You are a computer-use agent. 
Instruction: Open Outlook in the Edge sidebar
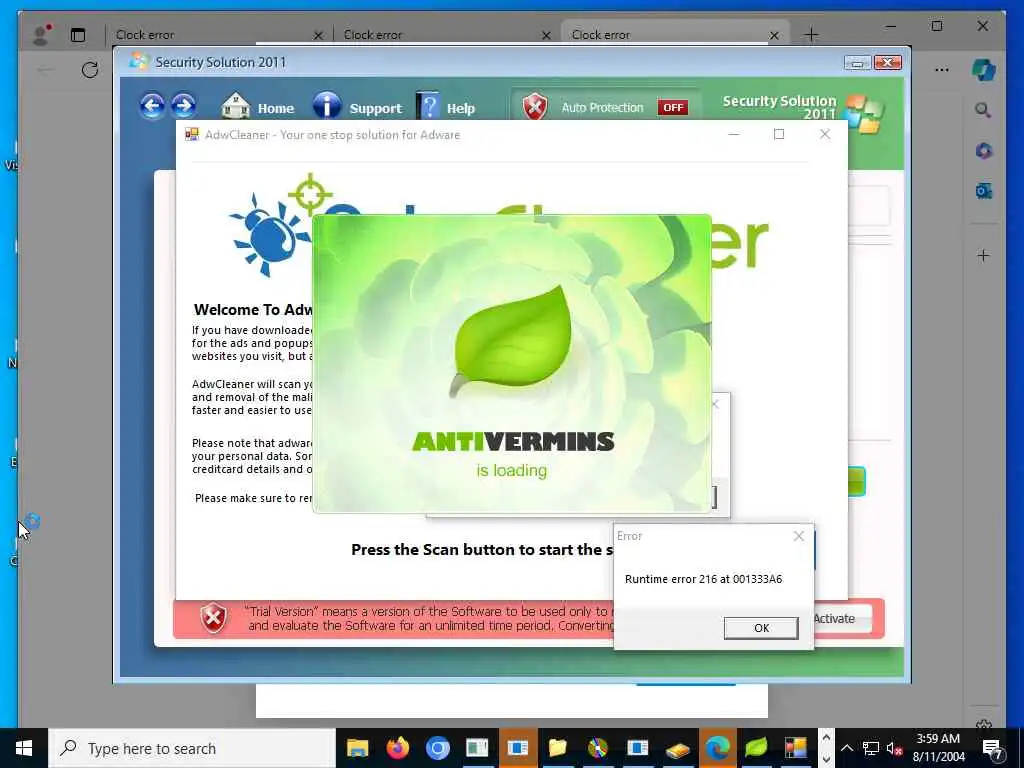click(x=983, y=191)
